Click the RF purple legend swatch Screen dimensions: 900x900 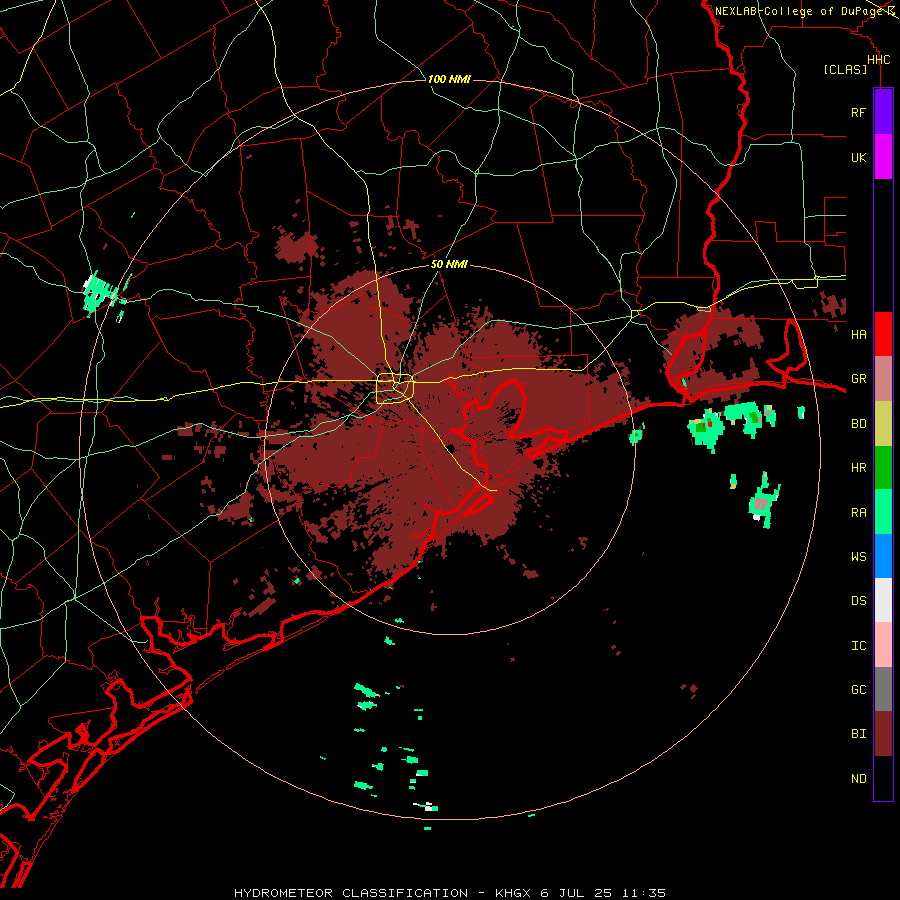click(x=883, y=112)
